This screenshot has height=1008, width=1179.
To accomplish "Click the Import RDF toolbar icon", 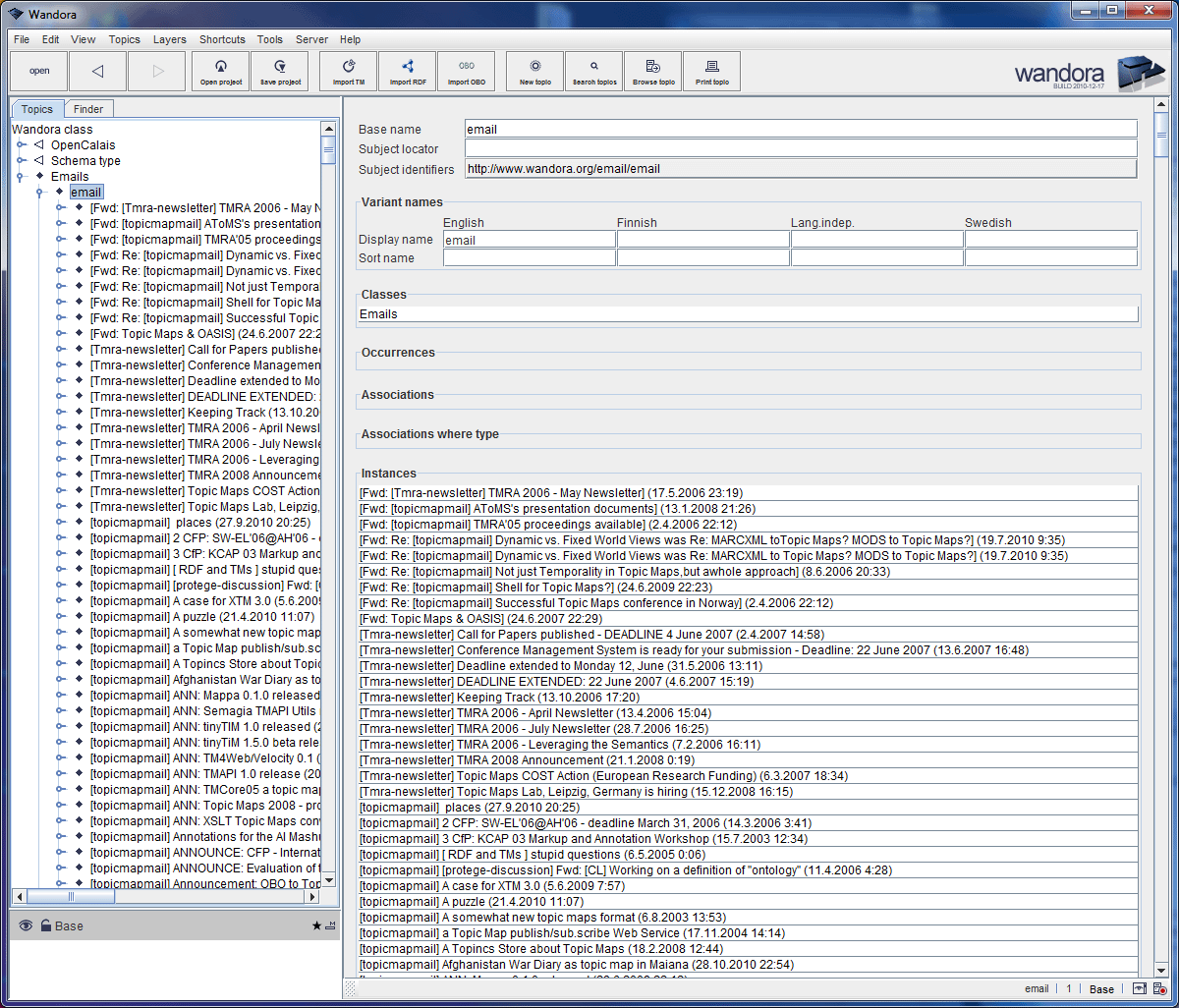I will (x=407, y=71).
